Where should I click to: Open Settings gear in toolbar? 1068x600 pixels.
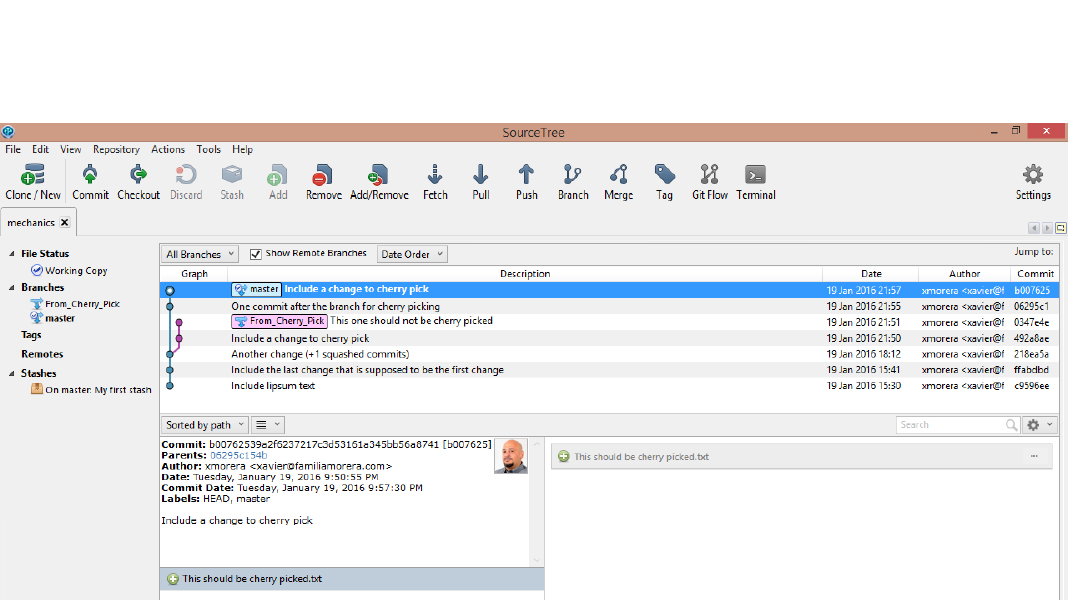1033,182
